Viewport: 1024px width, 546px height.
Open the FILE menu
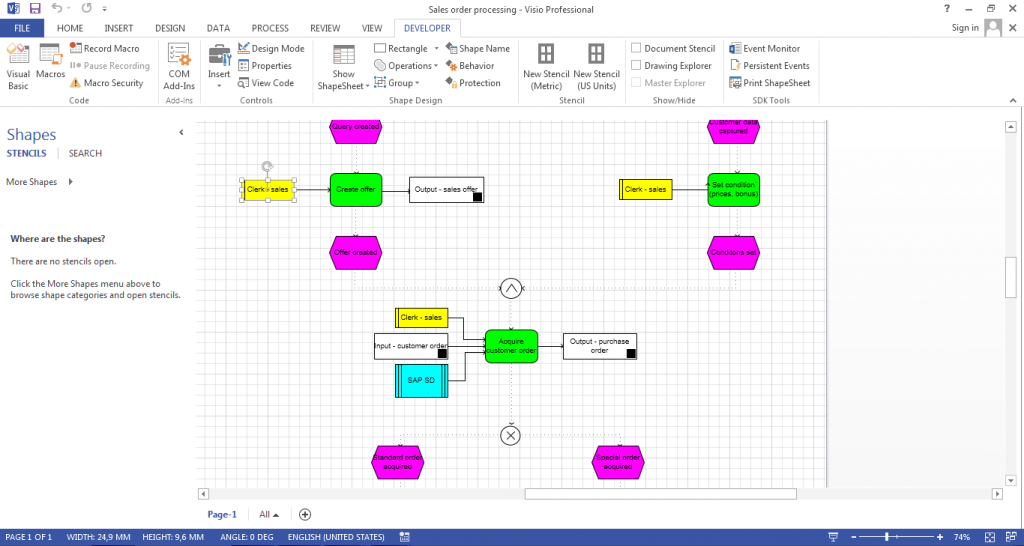(22, 28)
